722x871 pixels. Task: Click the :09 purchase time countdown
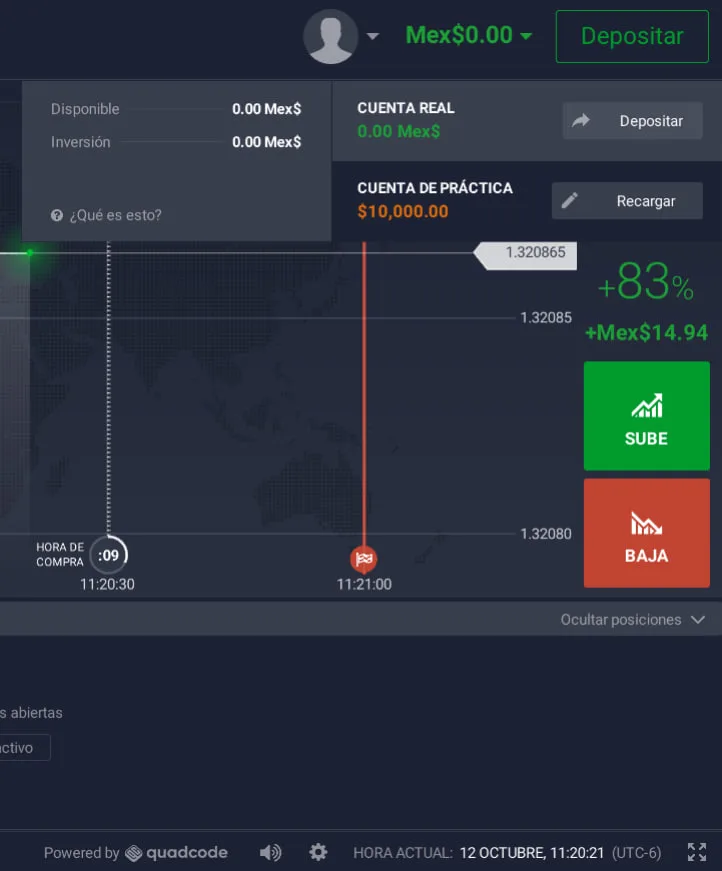pos(108,555)
